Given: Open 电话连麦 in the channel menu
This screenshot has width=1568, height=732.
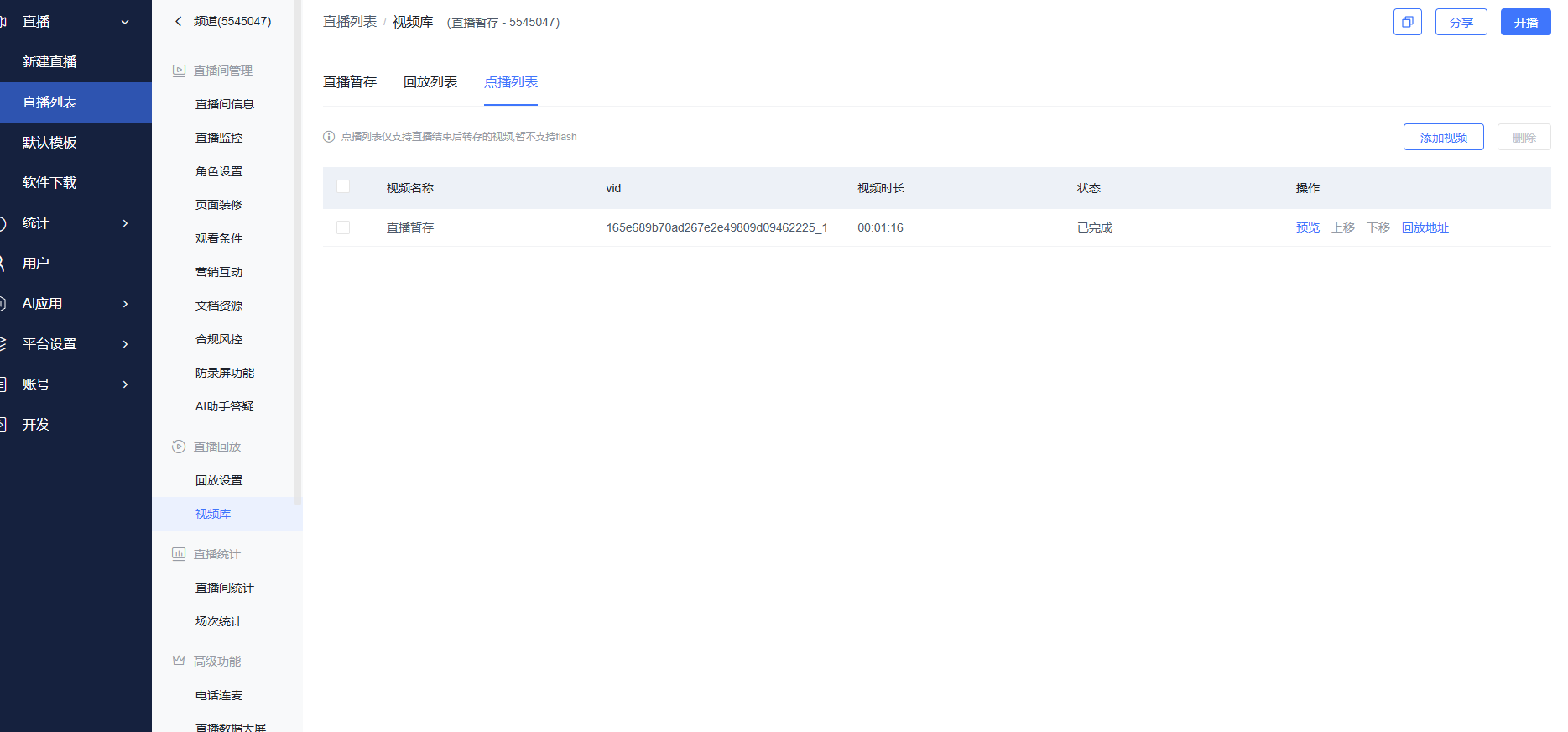Looking at the screenshot, I should (219, 695).
